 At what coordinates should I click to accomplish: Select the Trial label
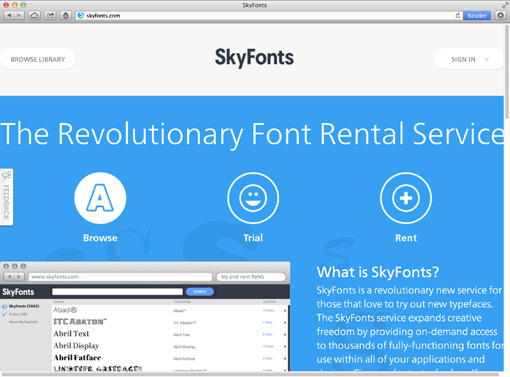[x=253, y=238]
